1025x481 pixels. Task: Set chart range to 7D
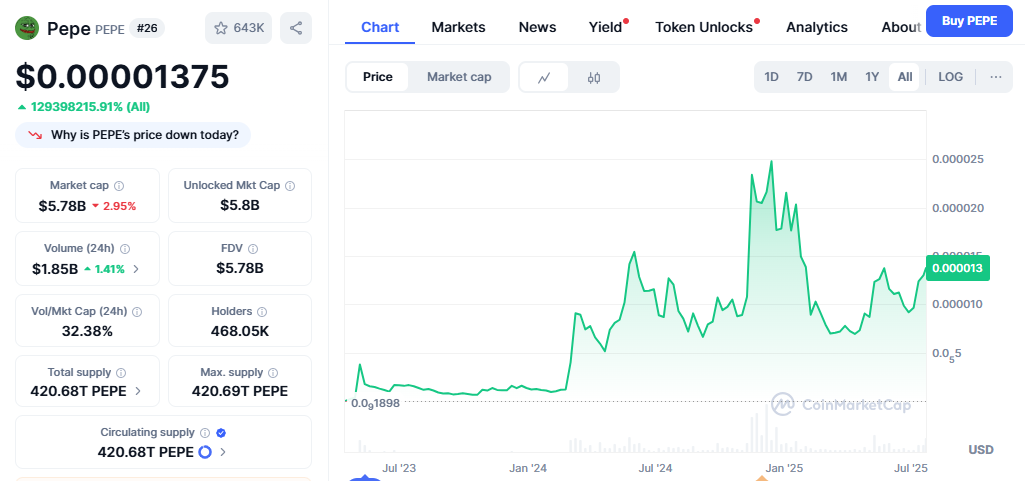tap(804, 77)
